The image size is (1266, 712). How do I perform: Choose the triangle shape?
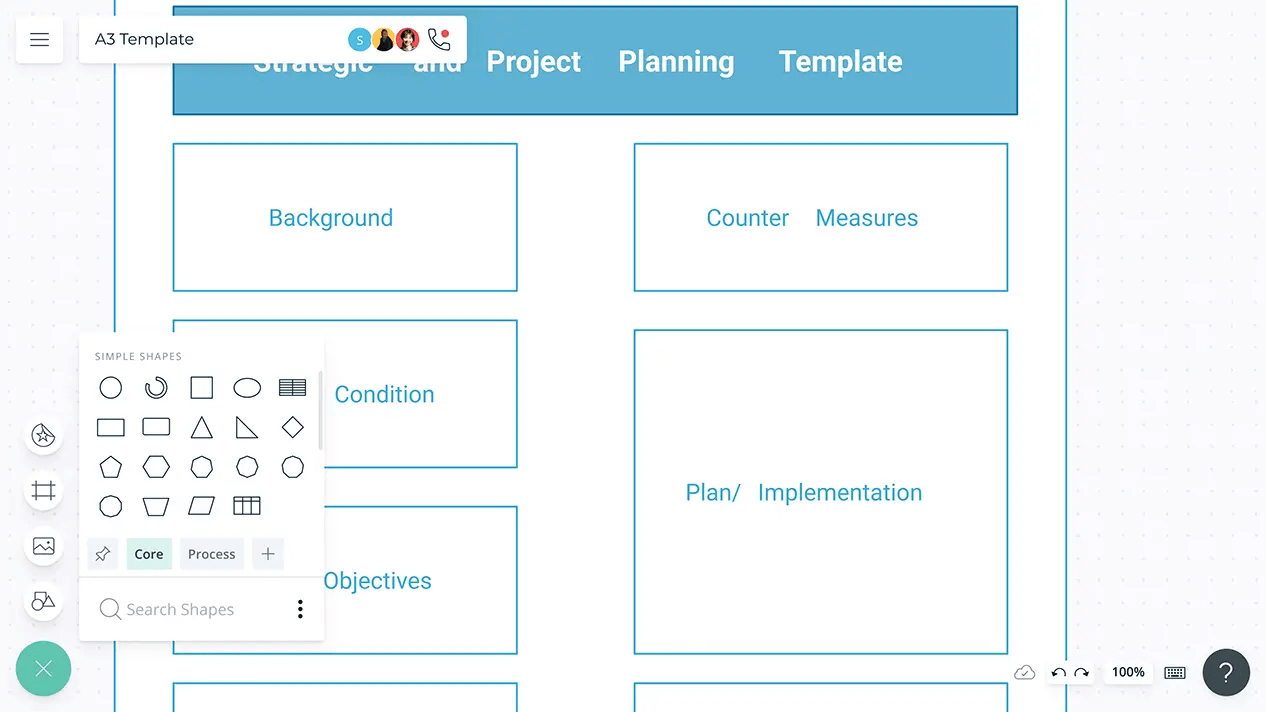[202, 428]
